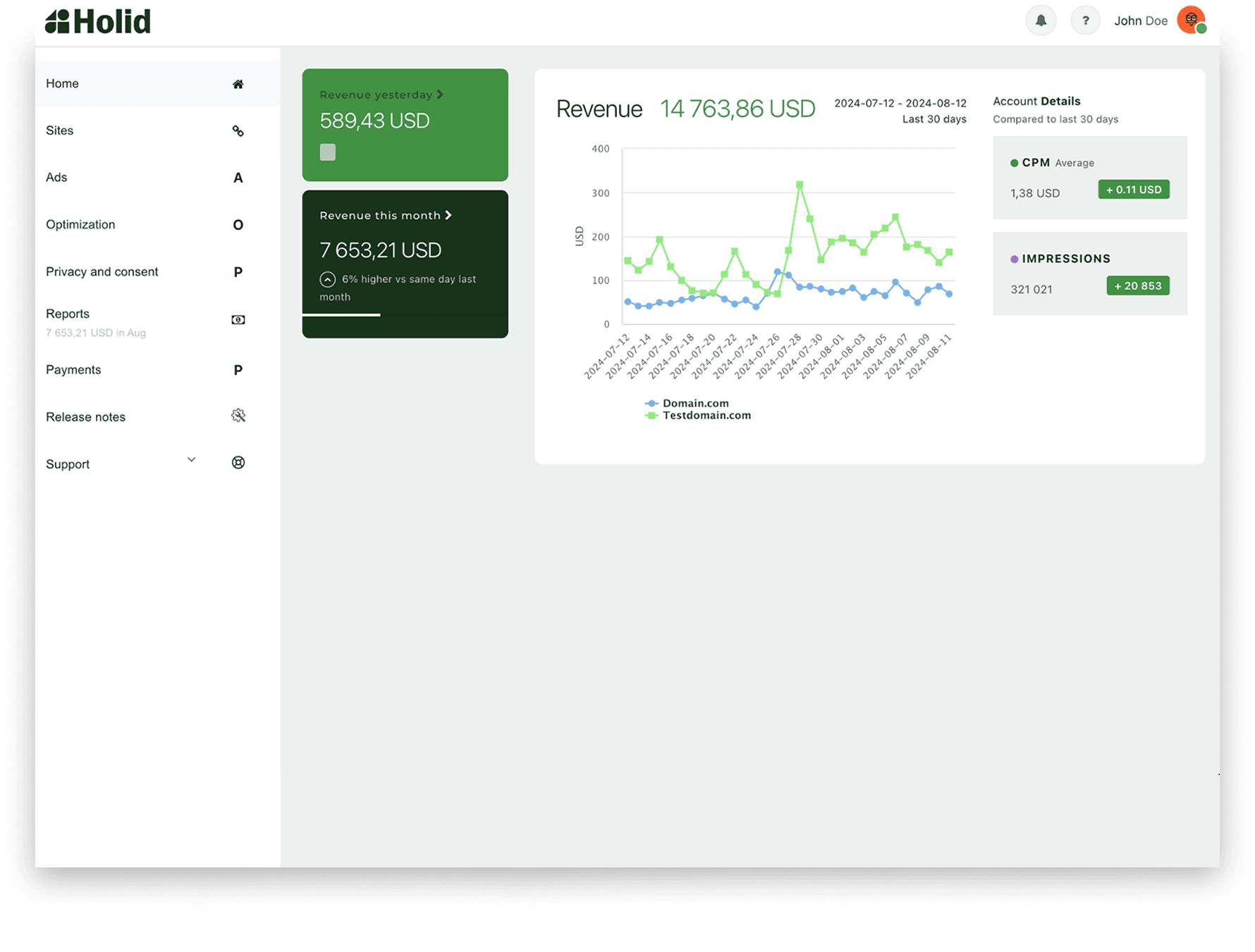The height and width of the screenshot is (952, 1255).
Task: Click the green CPM dot
Action: pos(1014,163)
